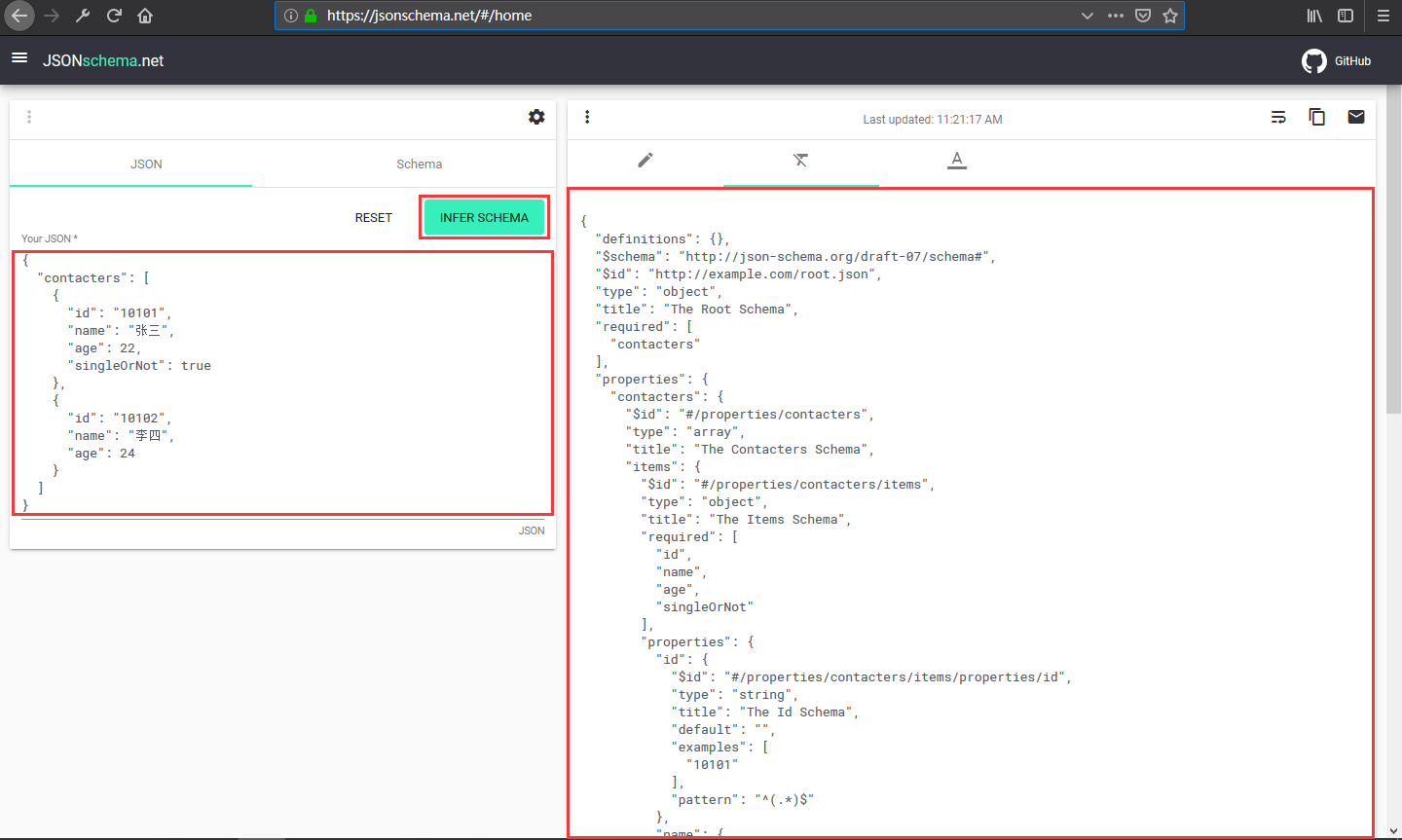This screenshot has height=840, width=1402.
Task: Bookmark this page with star icon
Action: coord(1170,16)
